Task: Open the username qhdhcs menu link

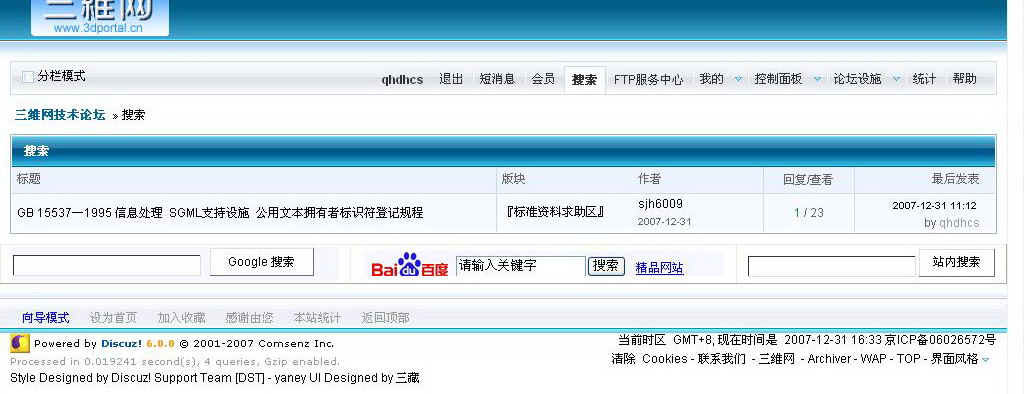Action: click(402, 80)
